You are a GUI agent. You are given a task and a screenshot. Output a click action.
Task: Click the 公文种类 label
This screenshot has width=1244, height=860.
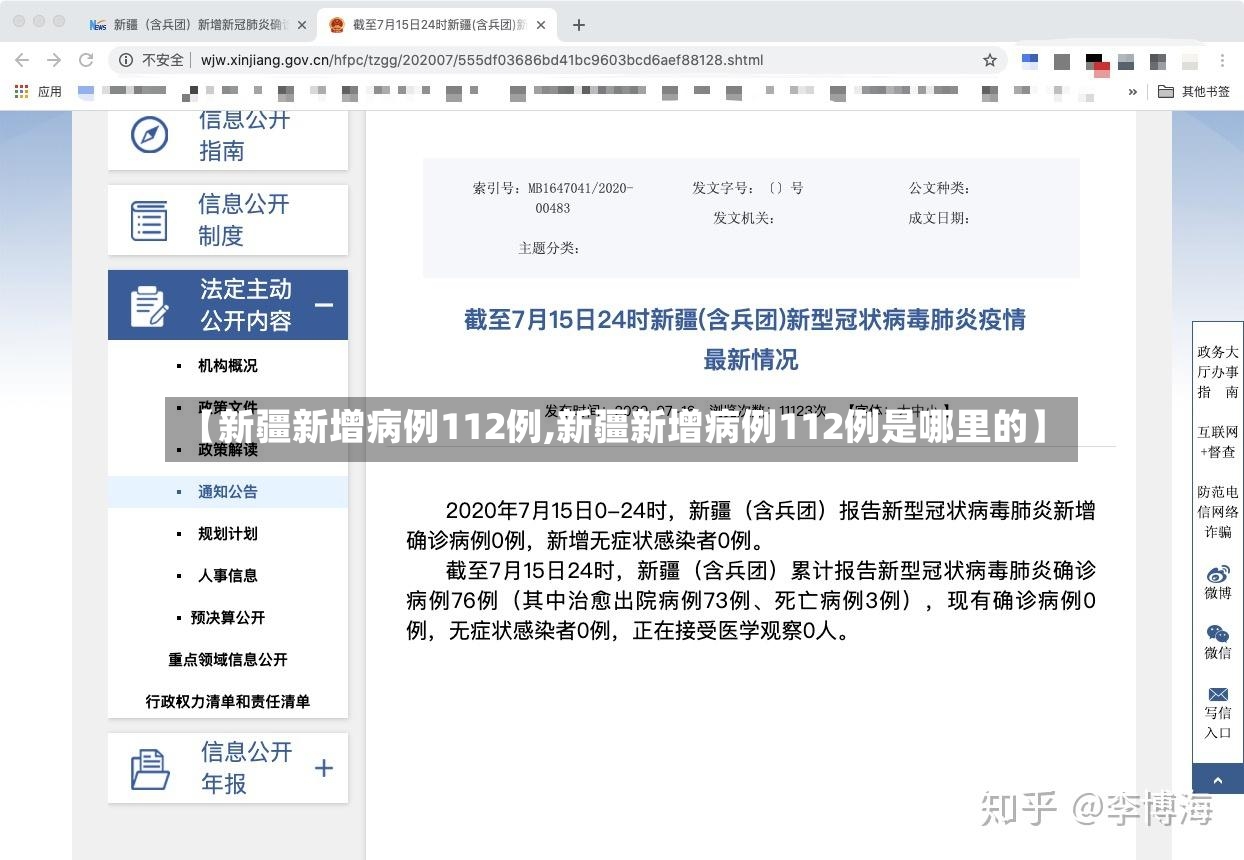[939, 187]
